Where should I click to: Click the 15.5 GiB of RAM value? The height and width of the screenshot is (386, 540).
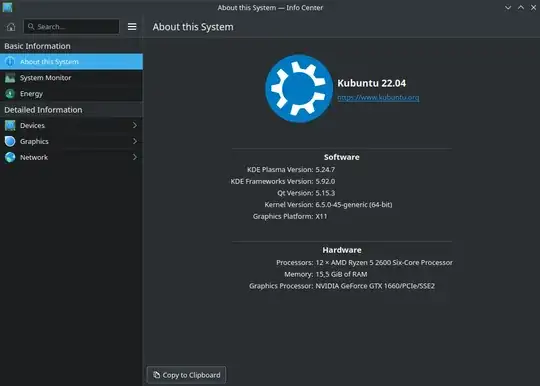[x=341, y=274]
